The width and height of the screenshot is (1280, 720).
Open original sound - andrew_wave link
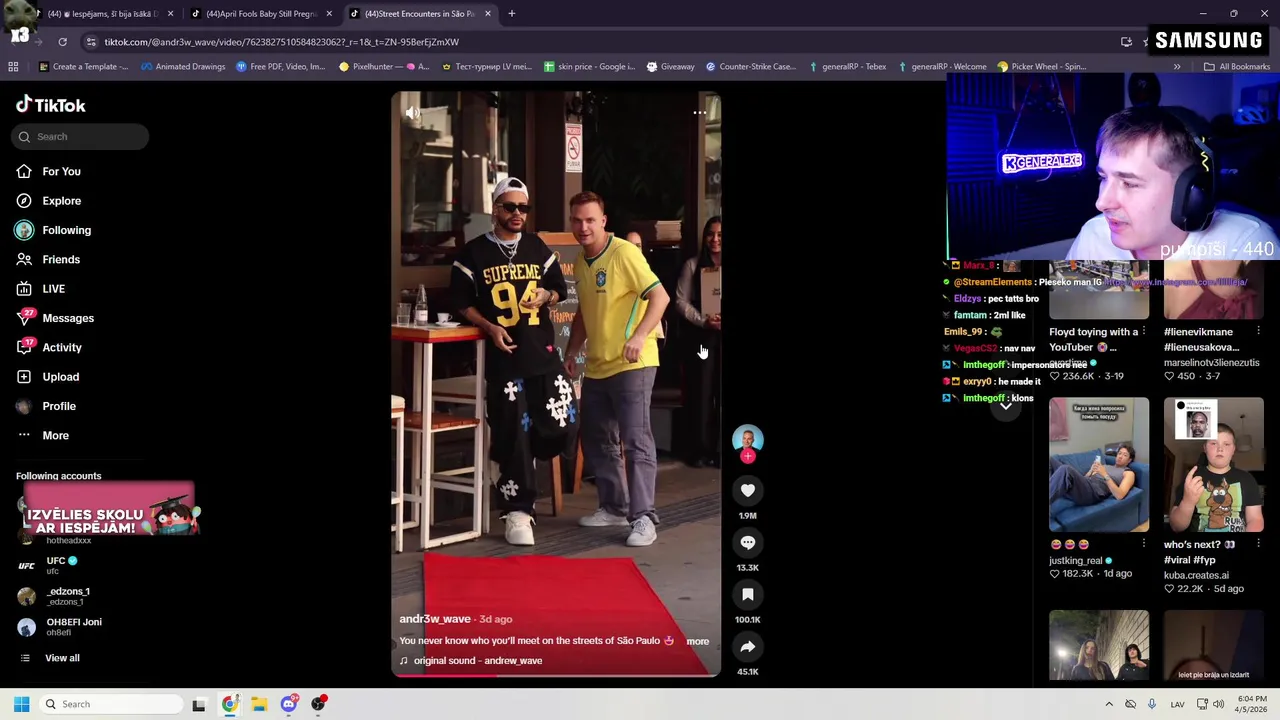478,661
